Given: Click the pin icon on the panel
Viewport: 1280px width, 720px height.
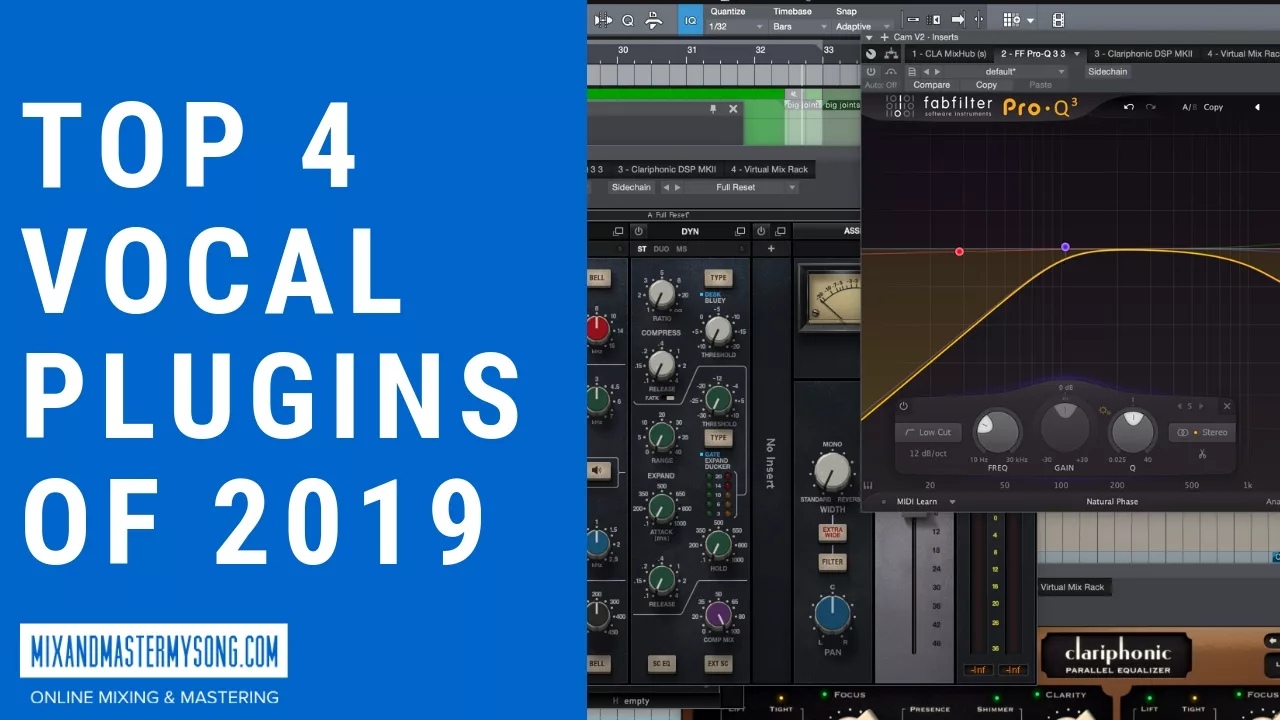Looking at the screenshot, I should point(713,108).
